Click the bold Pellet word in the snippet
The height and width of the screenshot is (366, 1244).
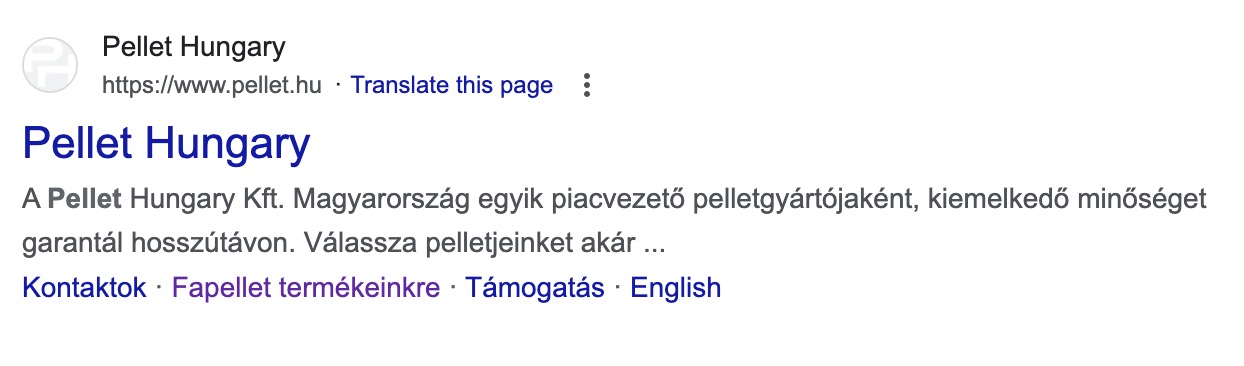pyautogui.click(x=85, y=199)
